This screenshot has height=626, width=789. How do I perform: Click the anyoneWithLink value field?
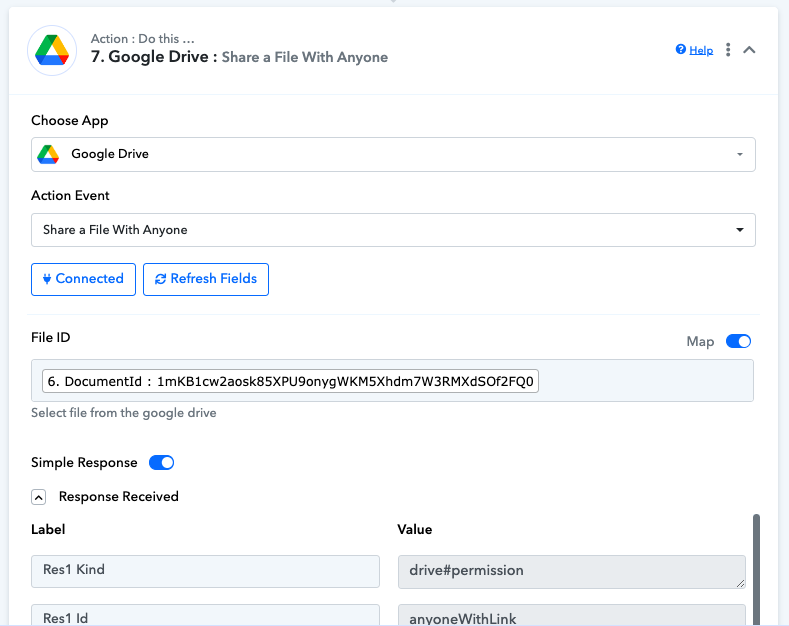(x=572, y=615)
